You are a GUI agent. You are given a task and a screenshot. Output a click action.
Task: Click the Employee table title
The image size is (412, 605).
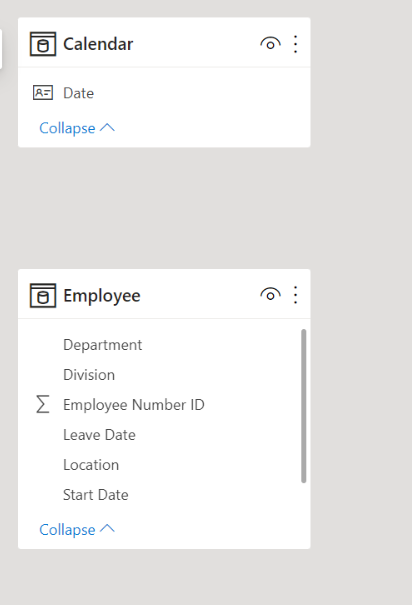click(x=102, y=296)
